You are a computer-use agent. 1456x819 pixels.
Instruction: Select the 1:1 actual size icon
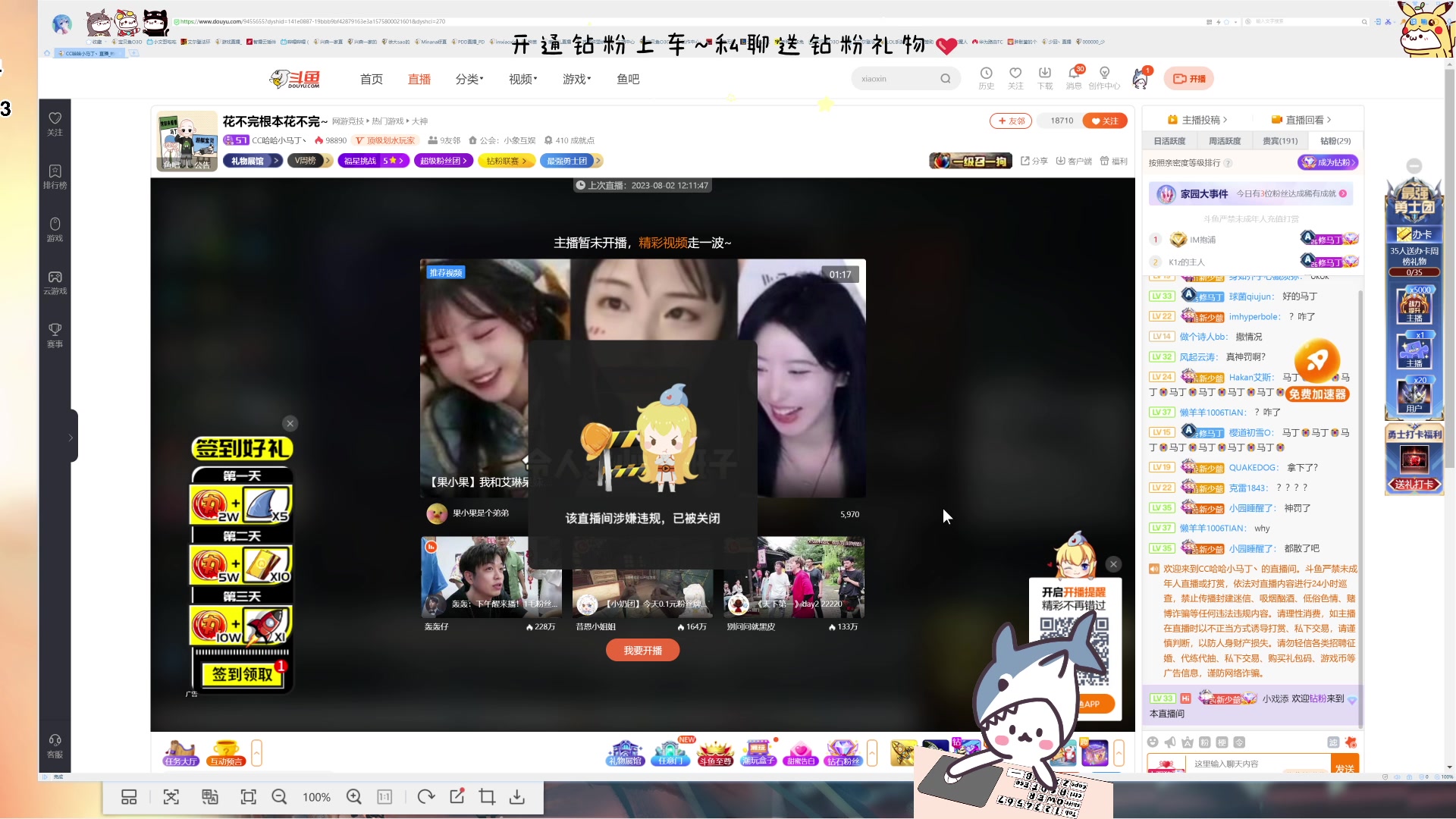click(384, 796)
